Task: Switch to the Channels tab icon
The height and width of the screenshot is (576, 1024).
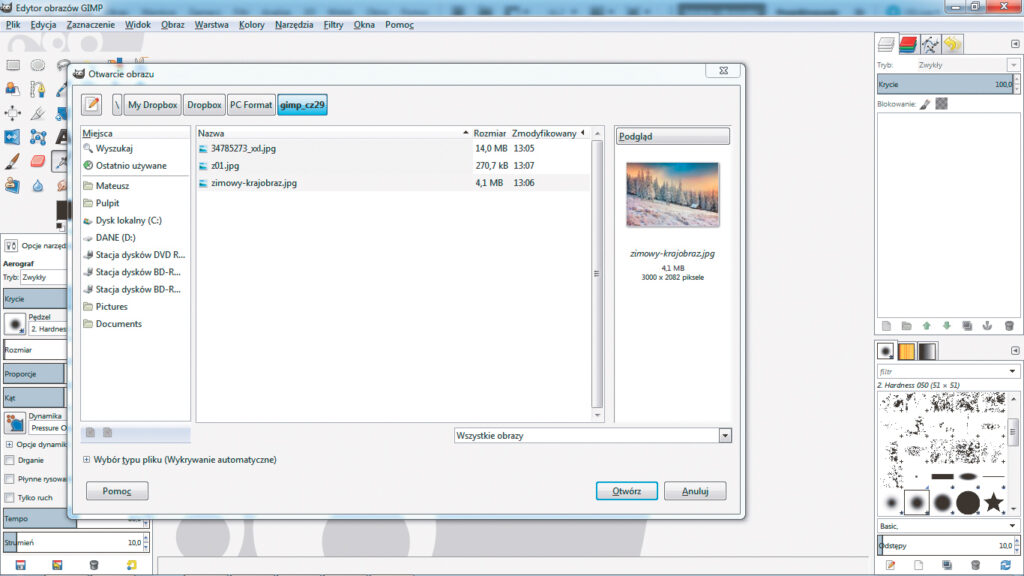Action: (x=908, y=44)
